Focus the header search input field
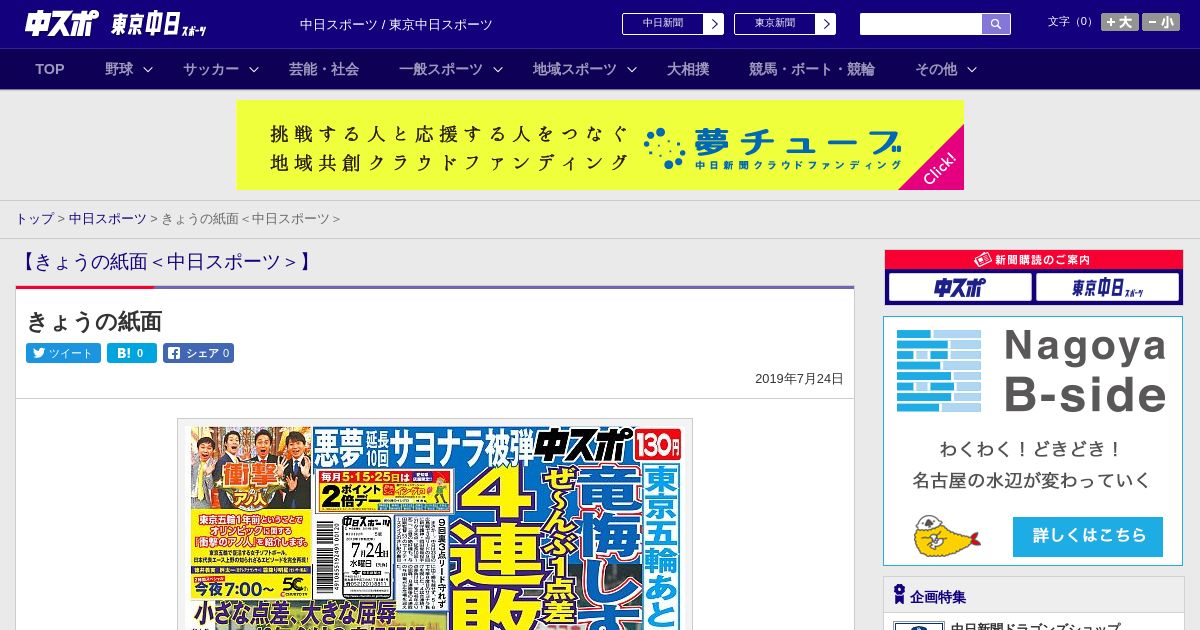 (921, 24)
